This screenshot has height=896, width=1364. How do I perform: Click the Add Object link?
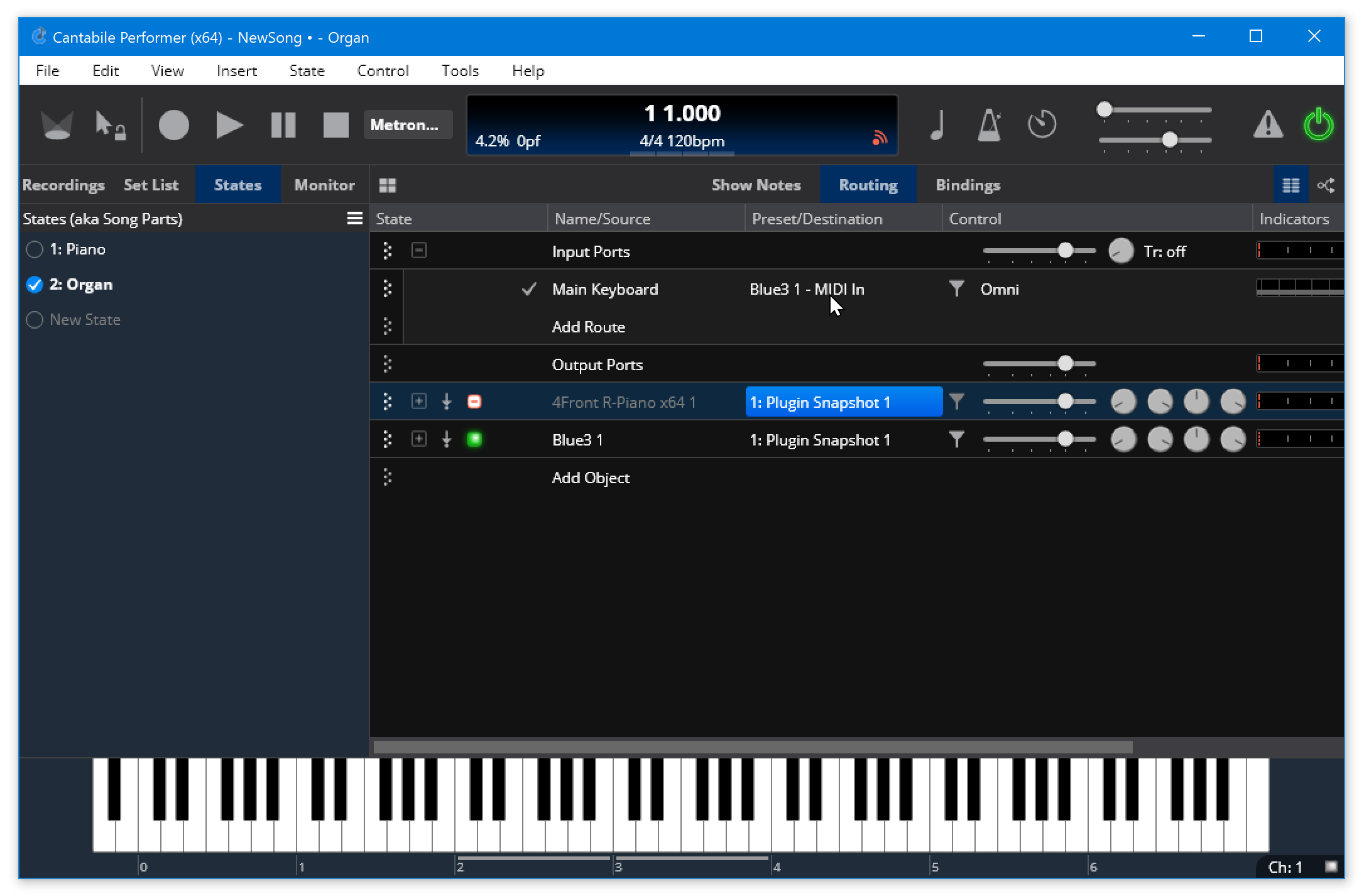coord(591,478)
